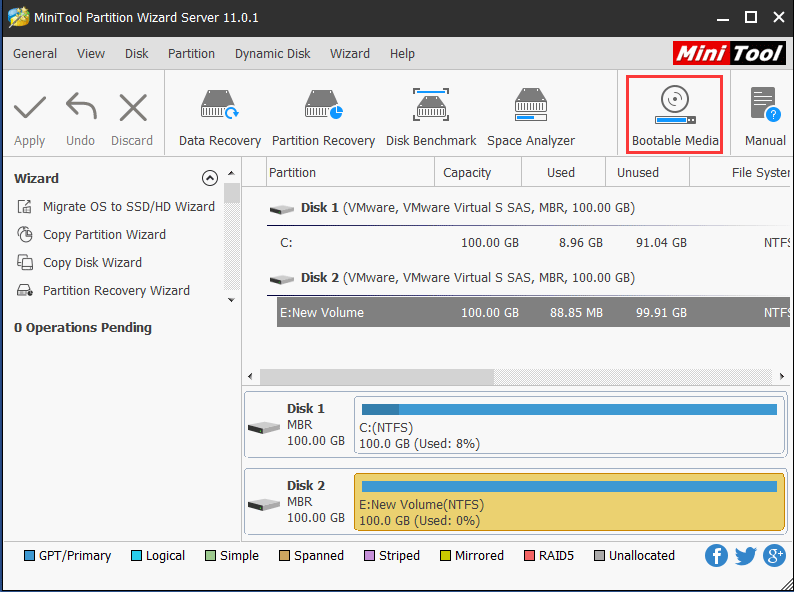Select the C: partition row
The height and width of the screenshot is (592, 794).
point(533,243)
